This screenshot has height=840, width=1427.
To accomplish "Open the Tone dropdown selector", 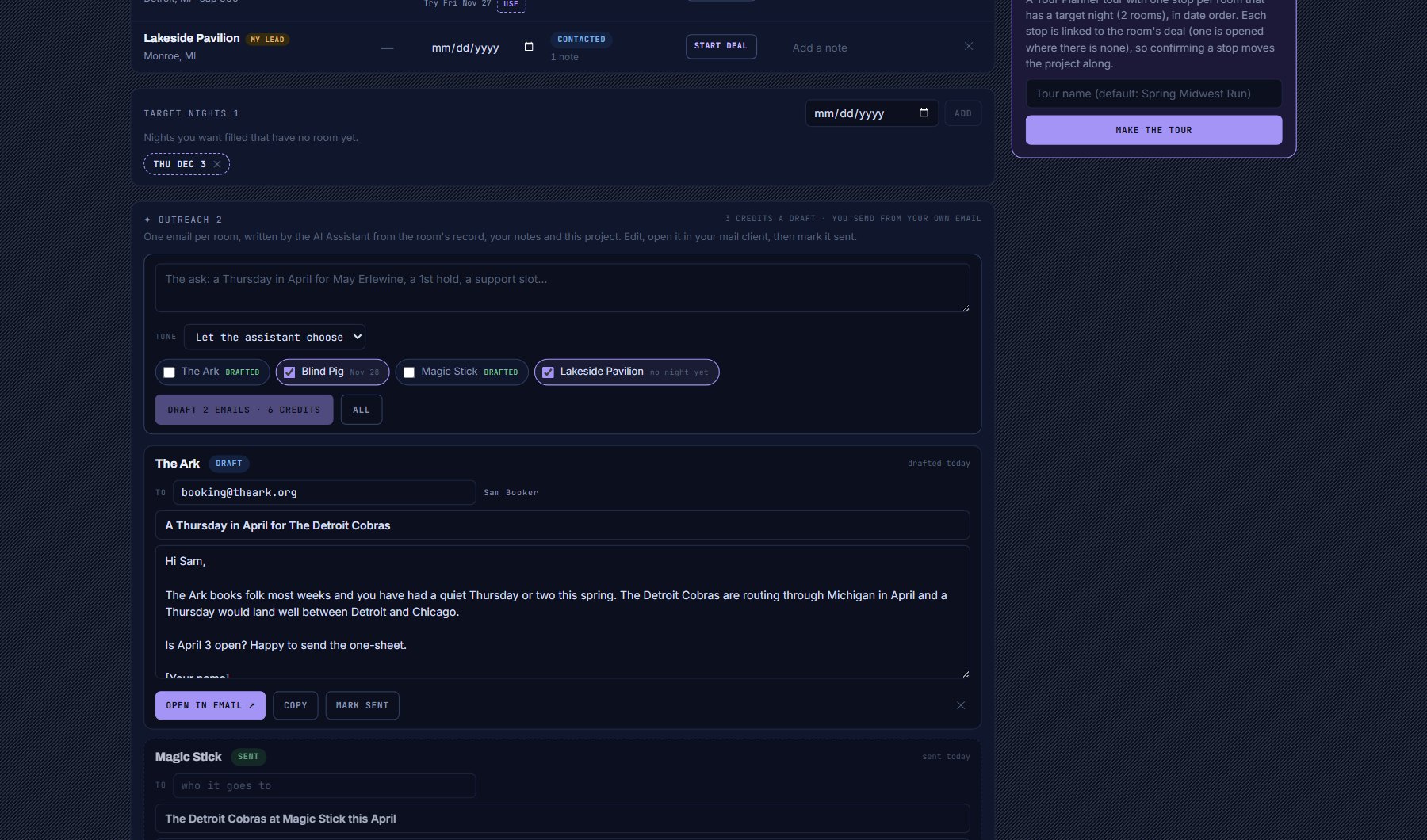I will [274, 337].
